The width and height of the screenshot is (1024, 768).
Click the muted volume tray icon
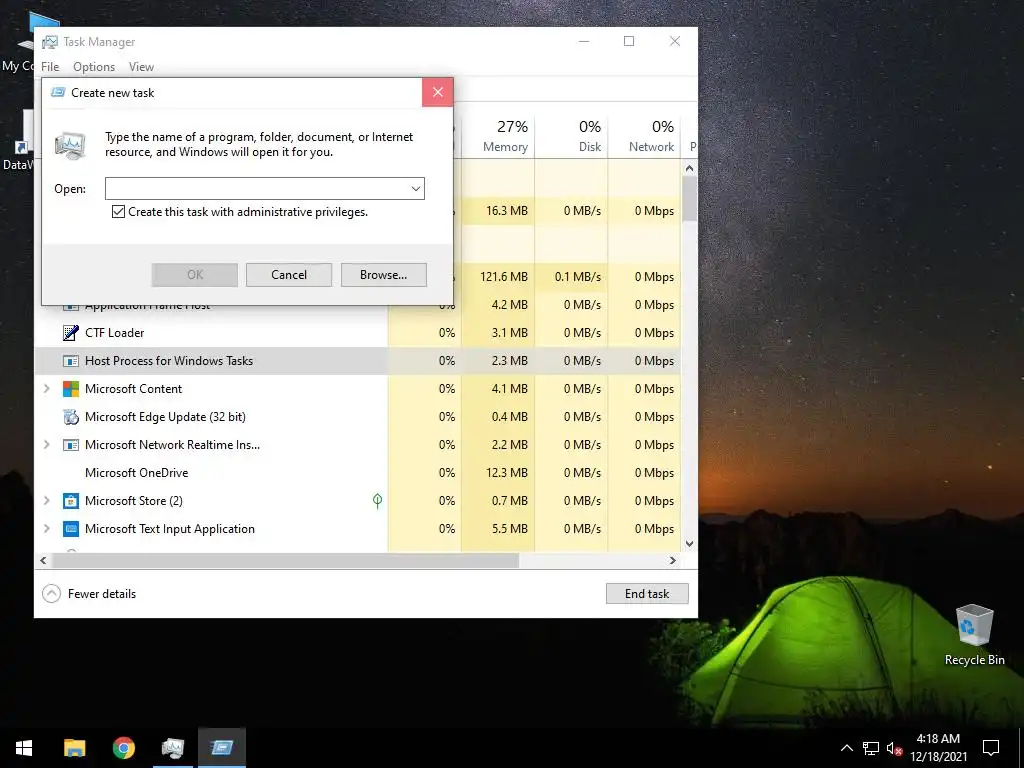(894, 748)
